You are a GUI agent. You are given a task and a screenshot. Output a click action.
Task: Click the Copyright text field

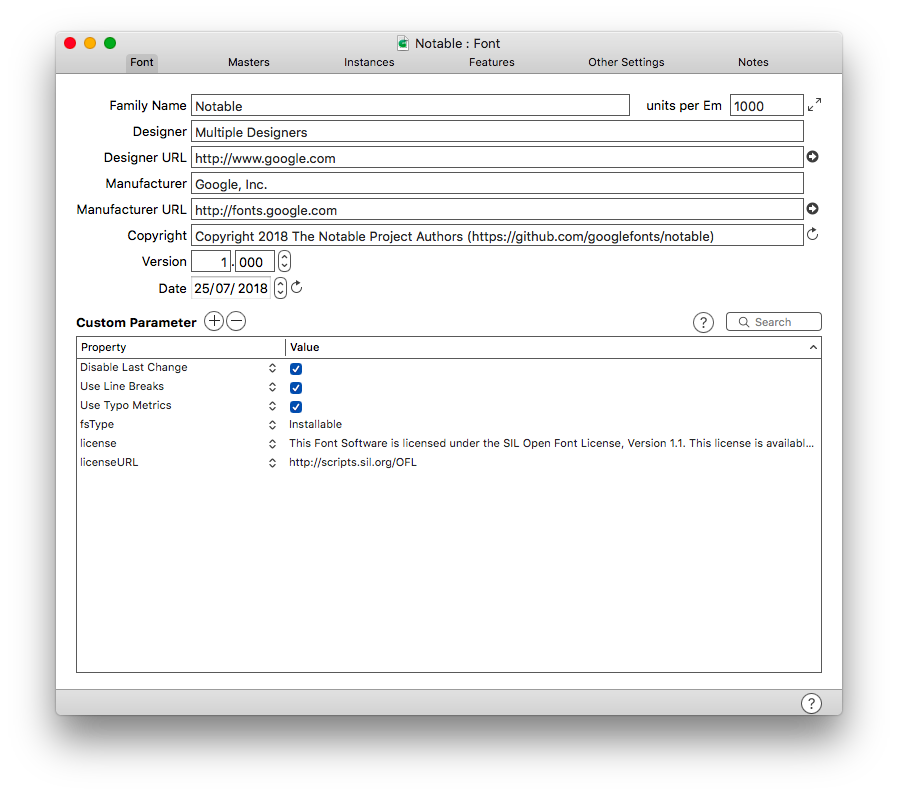[x=497, y=235]
